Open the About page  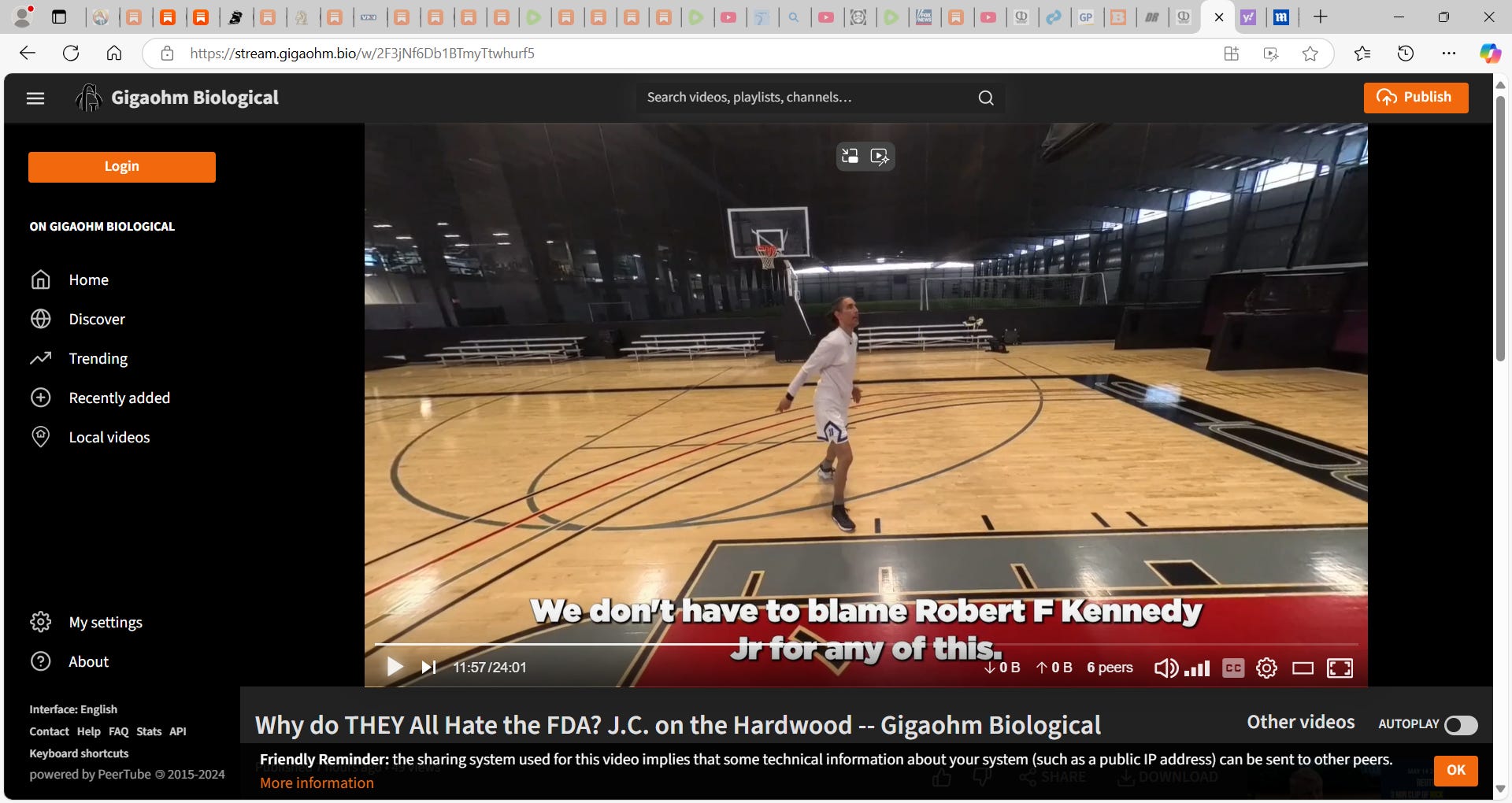point(88,662)
